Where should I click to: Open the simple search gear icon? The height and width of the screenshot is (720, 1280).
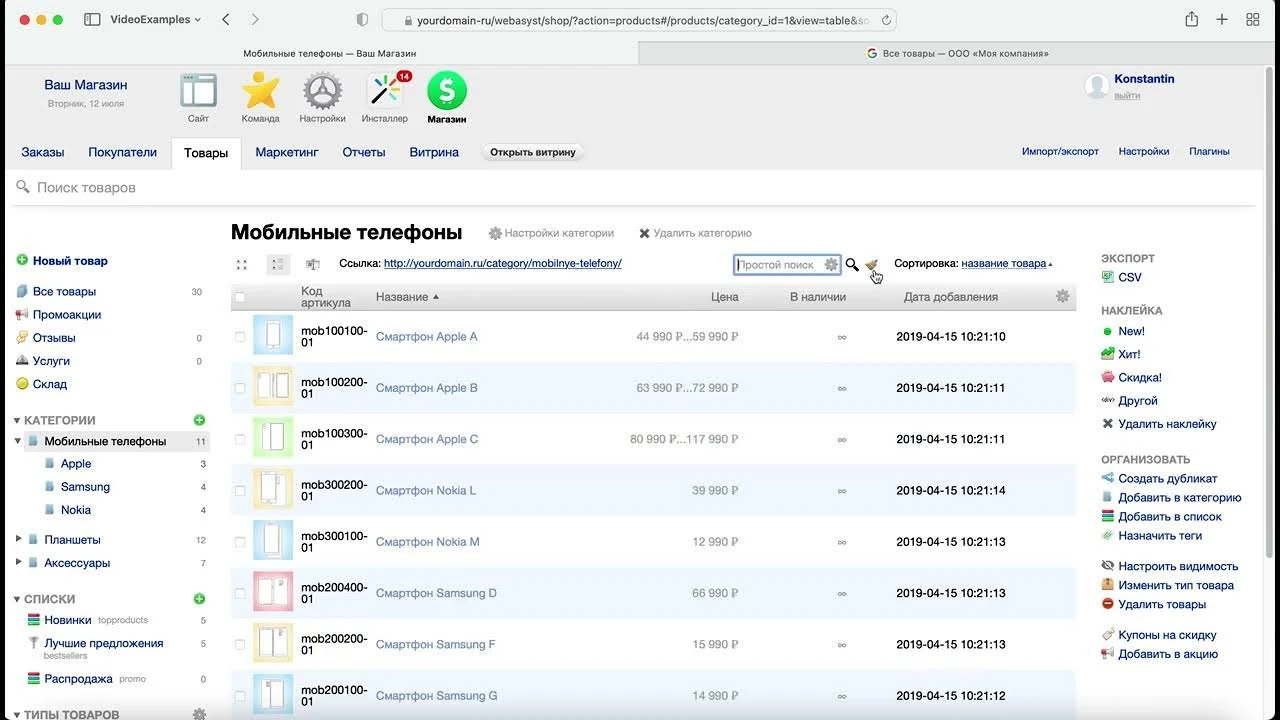pyautogui.click(x=831, y=265)
